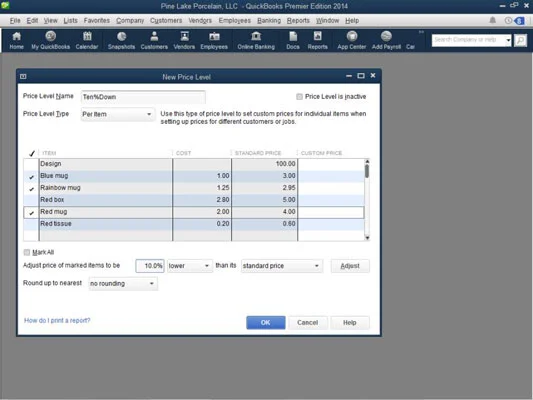Open the Company menu
The height and width of the screenshot is (400, 533).
click(x=130, y=21)
